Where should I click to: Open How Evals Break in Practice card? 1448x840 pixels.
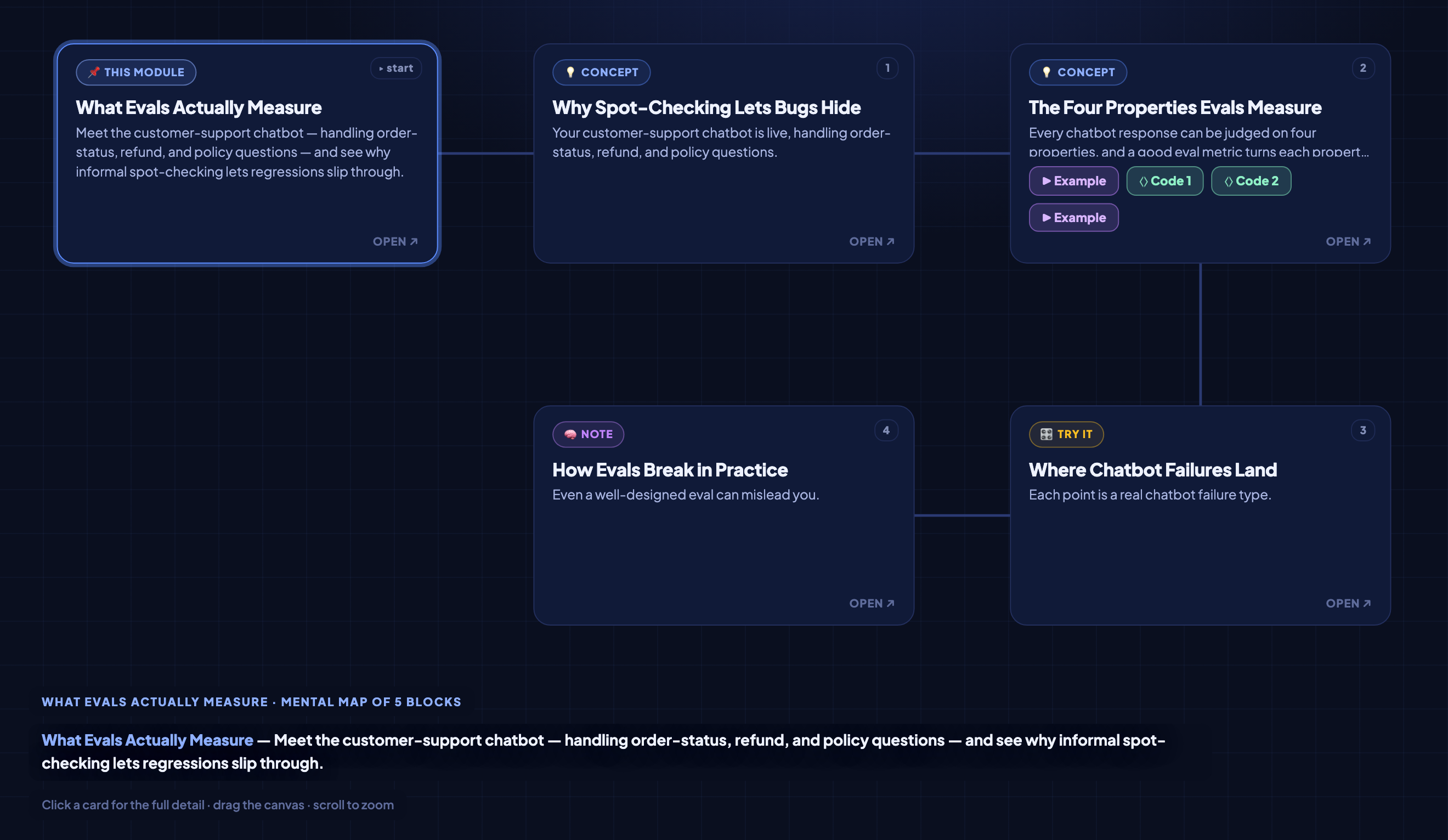(872, 603)
